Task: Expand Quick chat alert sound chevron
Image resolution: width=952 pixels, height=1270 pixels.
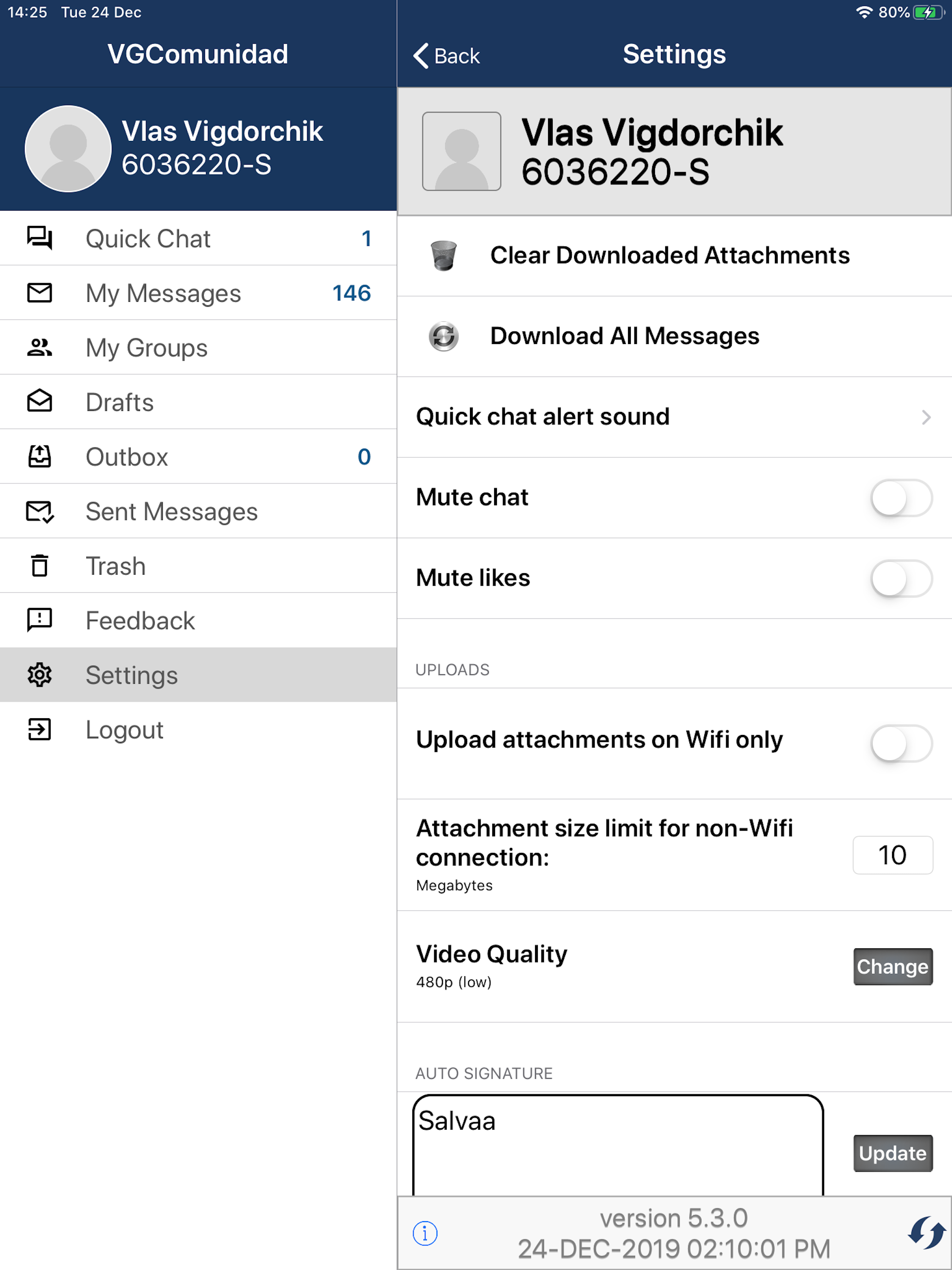Action: [x=926, y=417]
